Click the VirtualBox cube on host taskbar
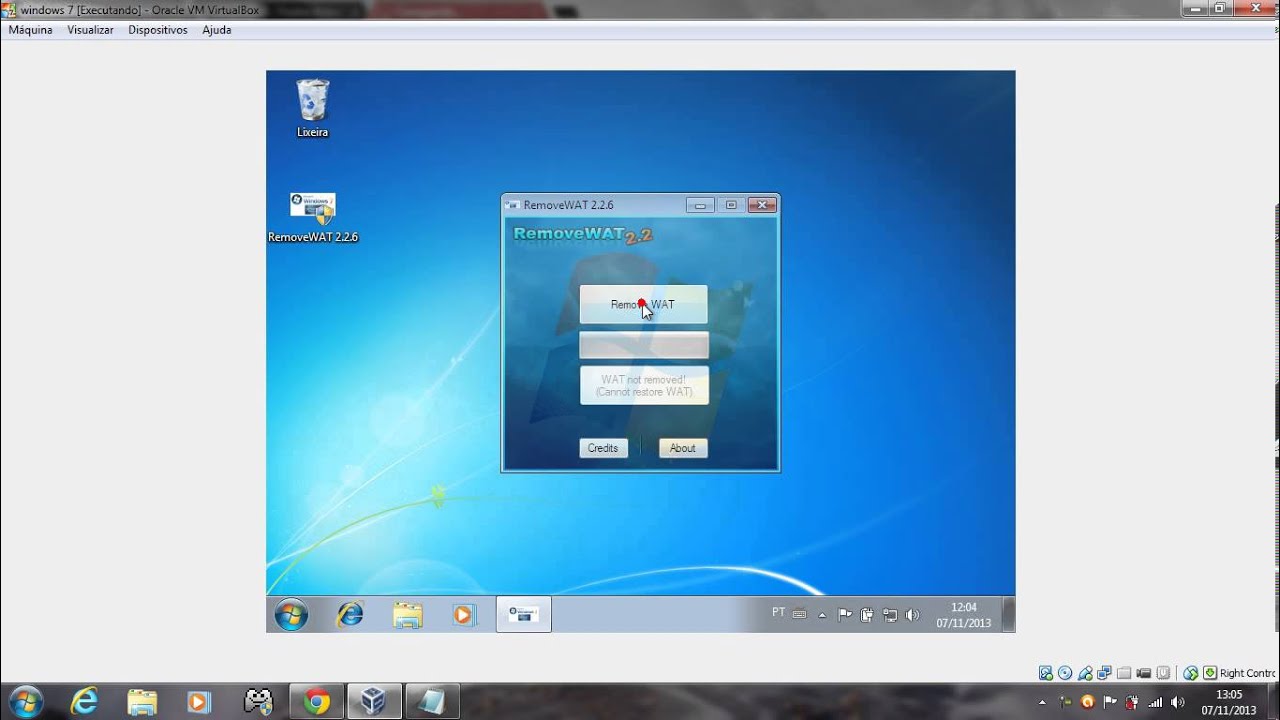This screenshot has height=720, width=1280. 374,702
